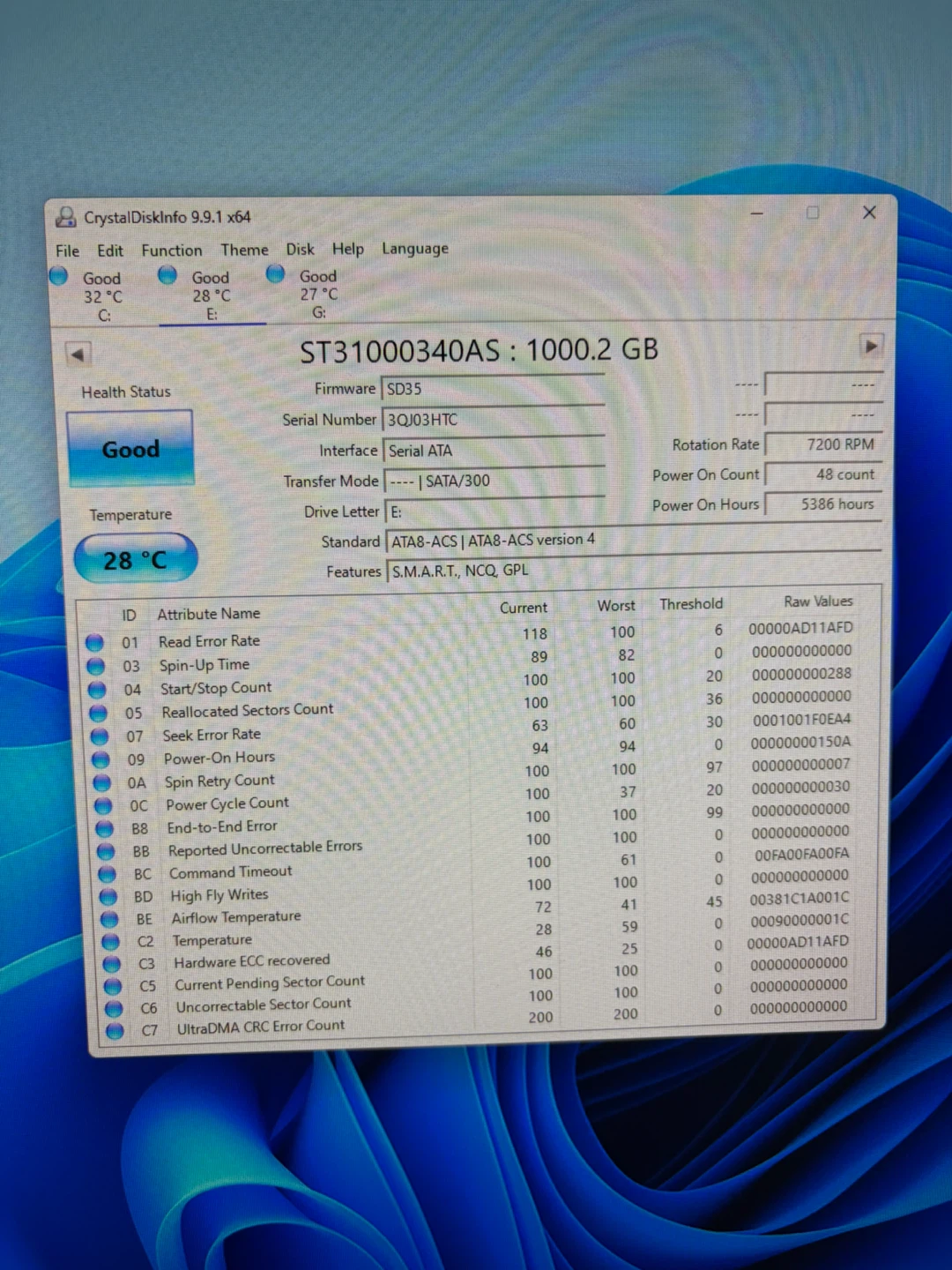
Task: Click the status orb for Read Error Rate
Action: (94, 643)
